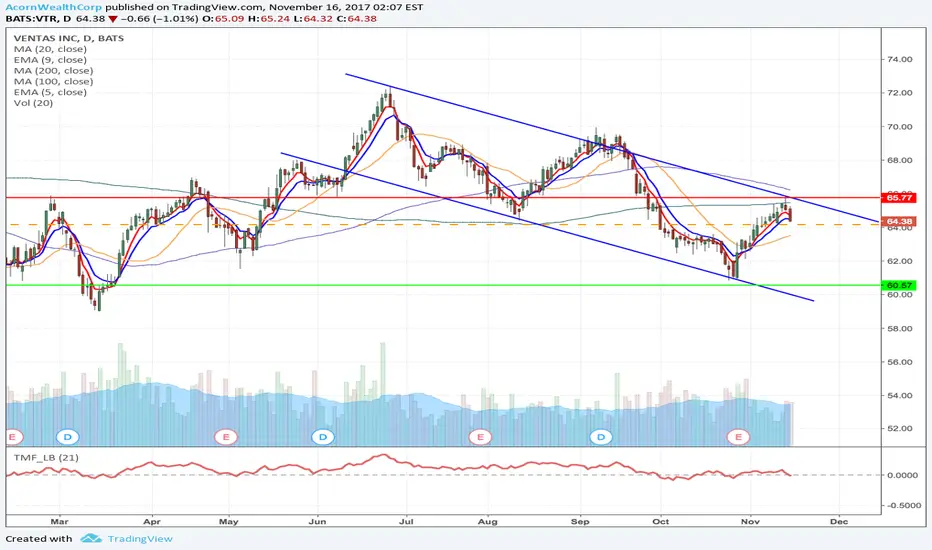Select the EMA (9, close) indicator label

click(50, 59)
